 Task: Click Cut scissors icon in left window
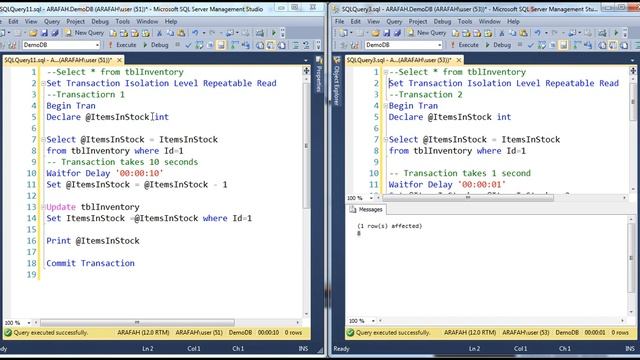coord(160,33)
